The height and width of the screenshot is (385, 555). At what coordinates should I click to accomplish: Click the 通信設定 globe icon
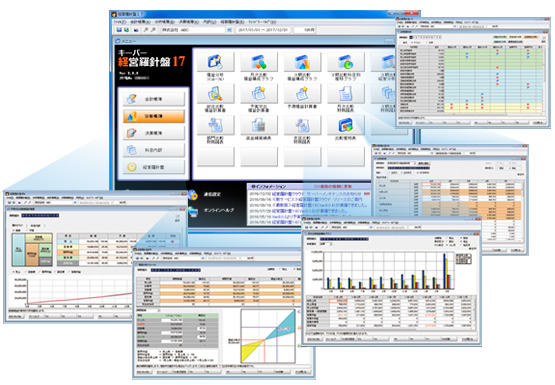(193, 194)
